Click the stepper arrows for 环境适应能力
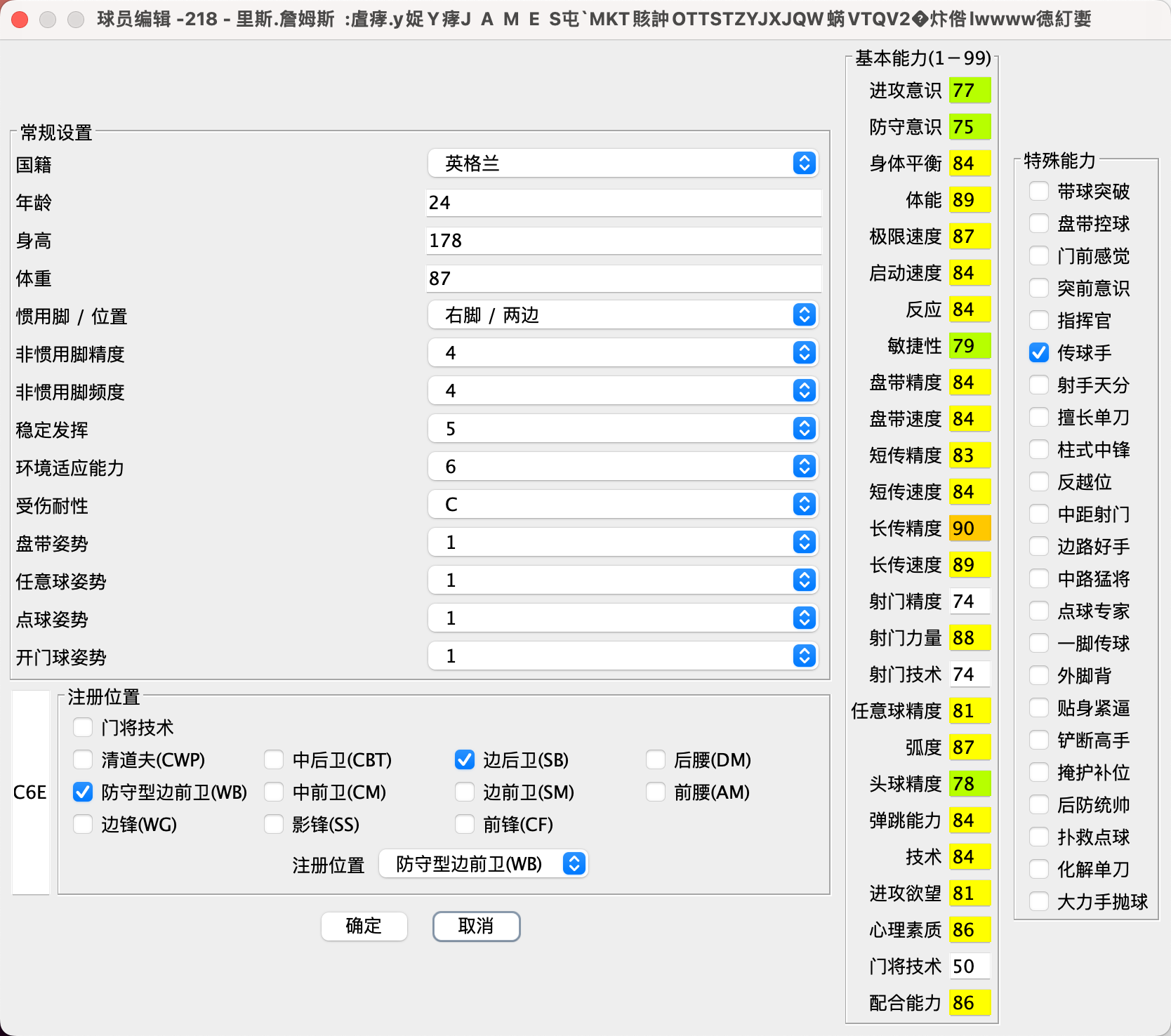 (805, 467)
